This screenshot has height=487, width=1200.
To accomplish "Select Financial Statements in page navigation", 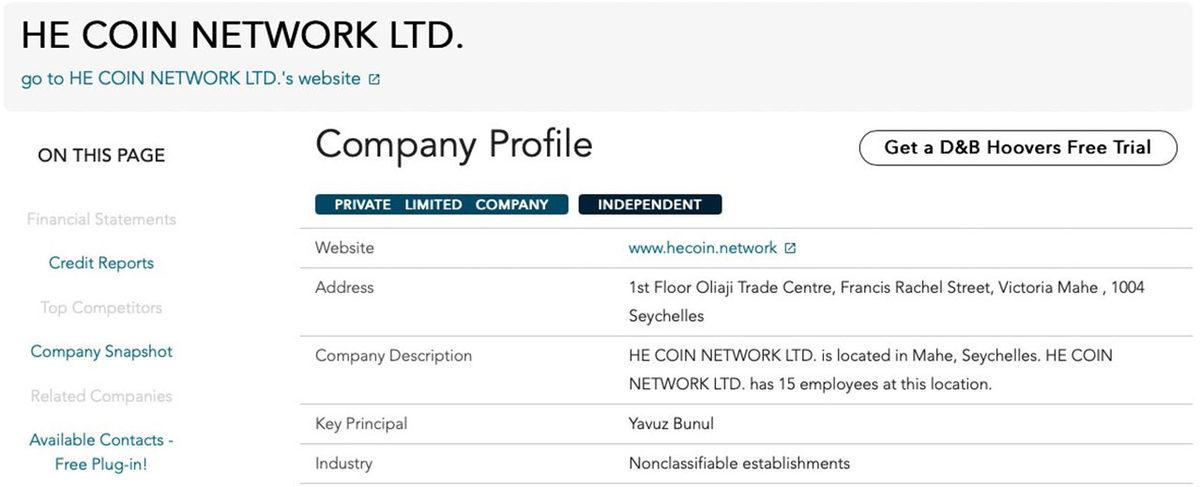I will [101, 219].
